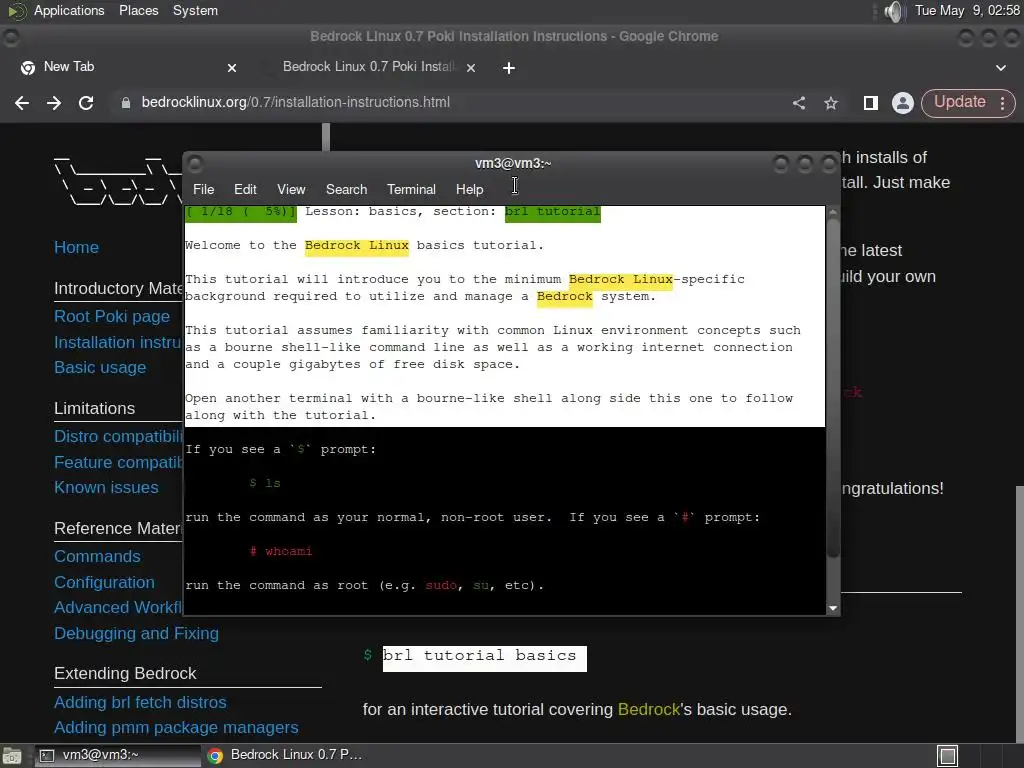The image size is (1024, 768).
Task: Open the Known issues link
Action: [x=106, y=488]
